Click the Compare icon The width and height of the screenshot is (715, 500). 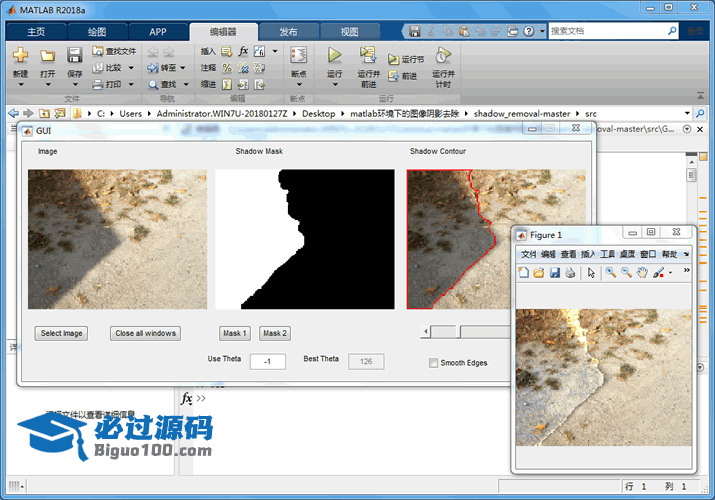[98, 68]
